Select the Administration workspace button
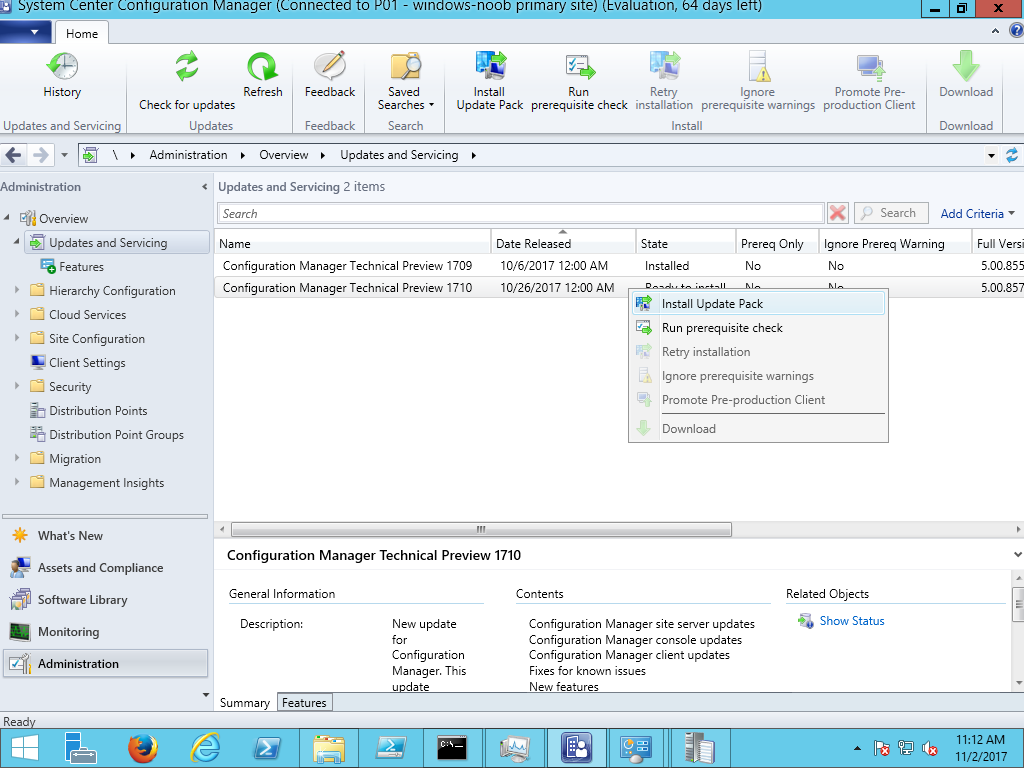This screenshot has width=1024, height=768. click(105, 664)
